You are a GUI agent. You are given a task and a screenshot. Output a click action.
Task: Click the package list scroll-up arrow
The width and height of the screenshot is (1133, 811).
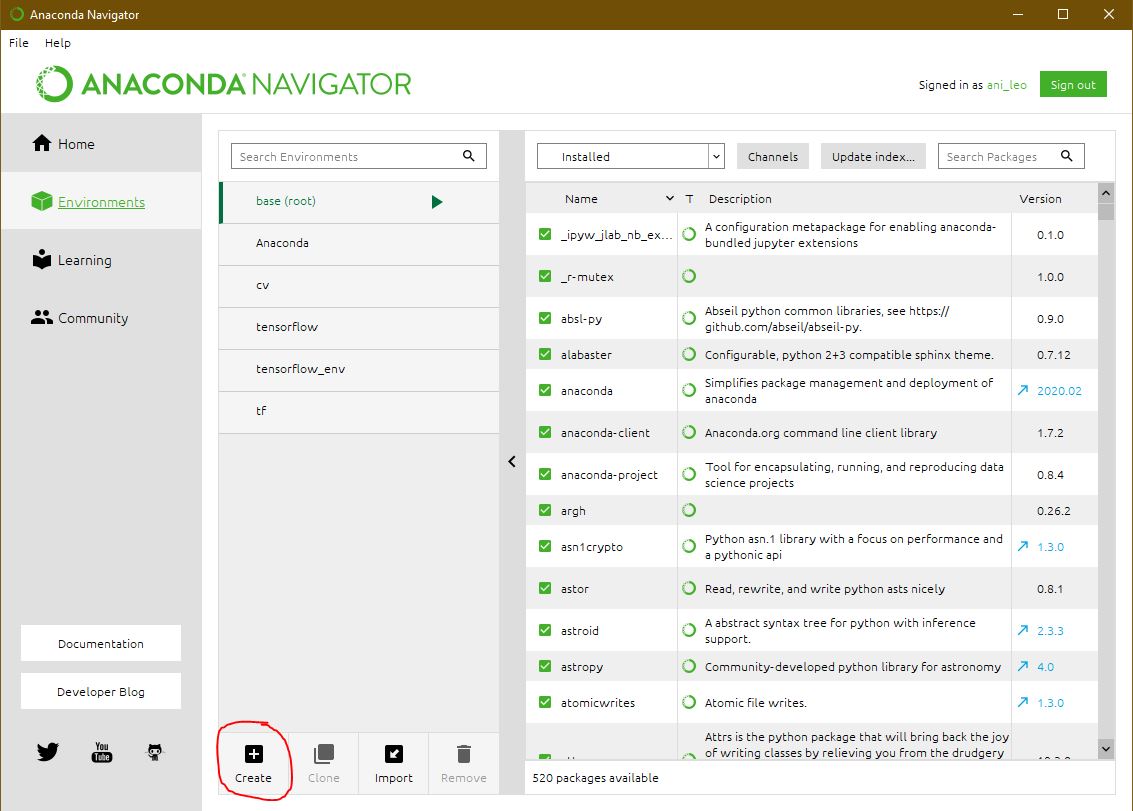click(1106, 193)
